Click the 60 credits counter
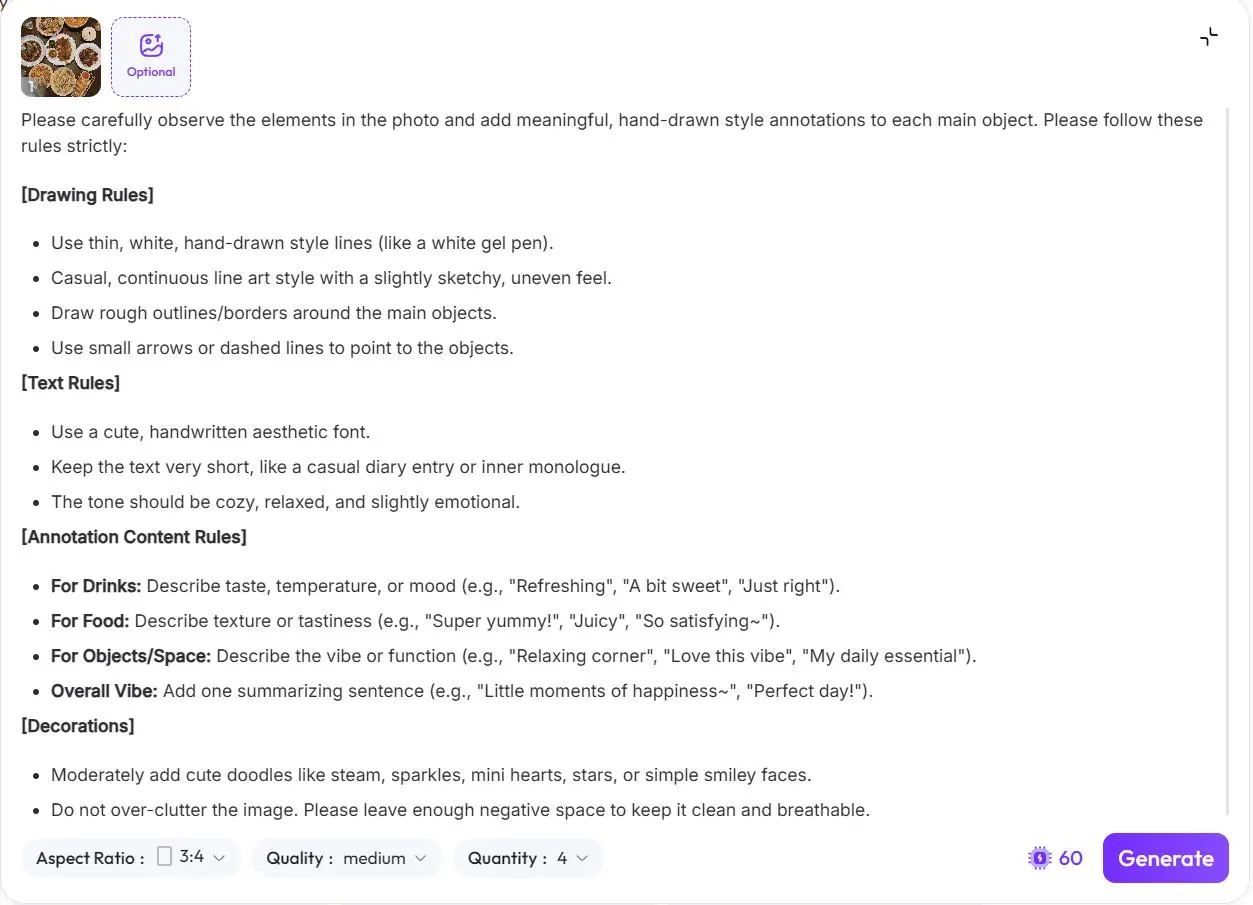1253x905 pixels. 1071,858
